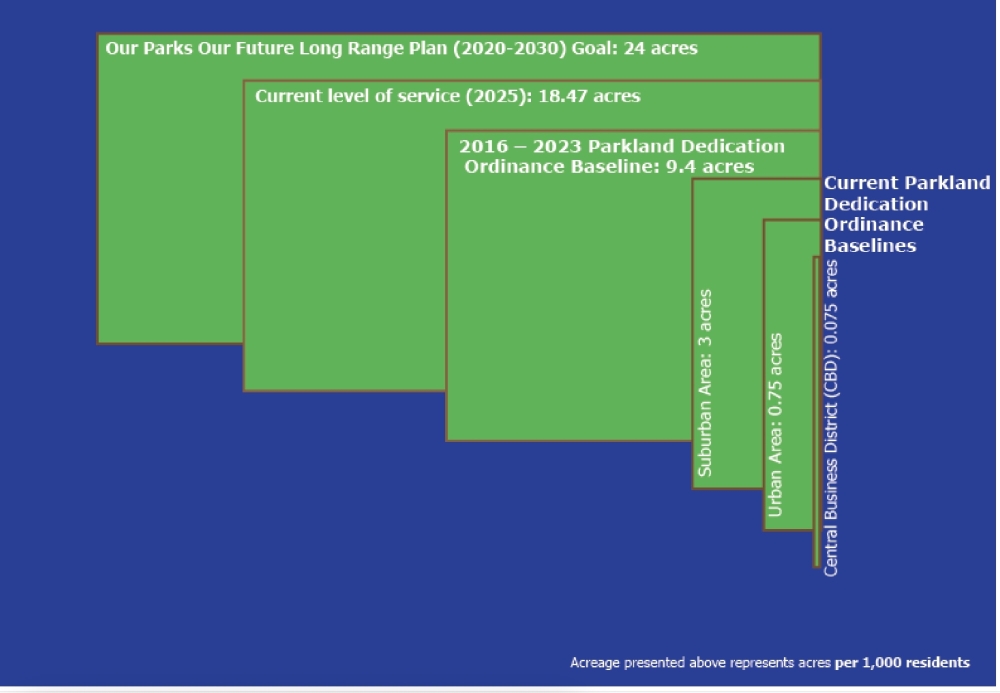Click the word Baselines in the heading
Image resolution: width=1000 pixels, height=693 pixels.
pyautogui.click(x=869, y=246)
